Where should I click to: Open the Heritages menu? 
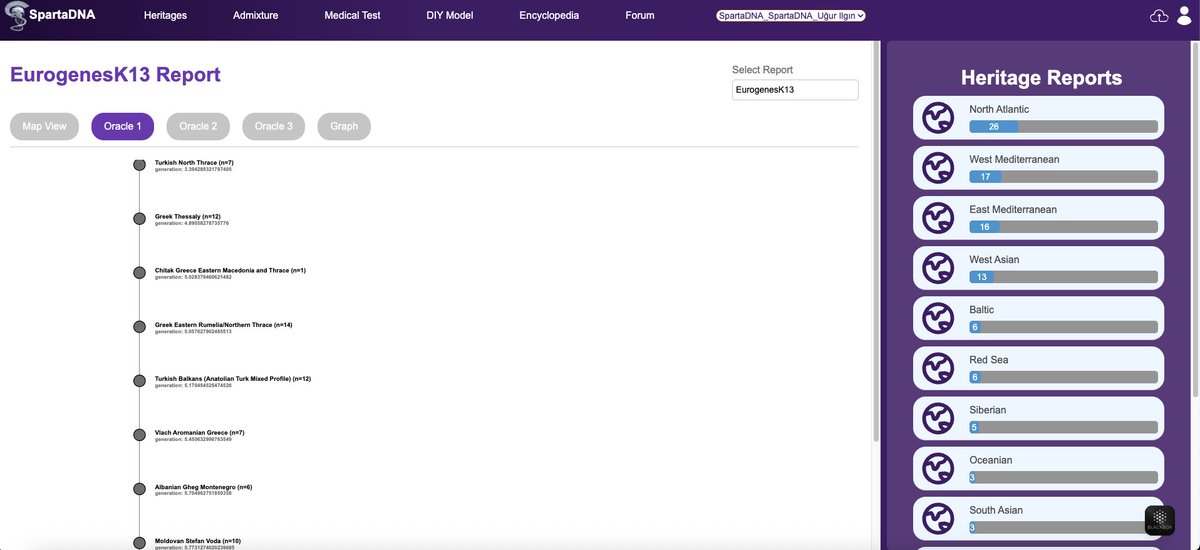pyautogui.click(x=165, y=16)
